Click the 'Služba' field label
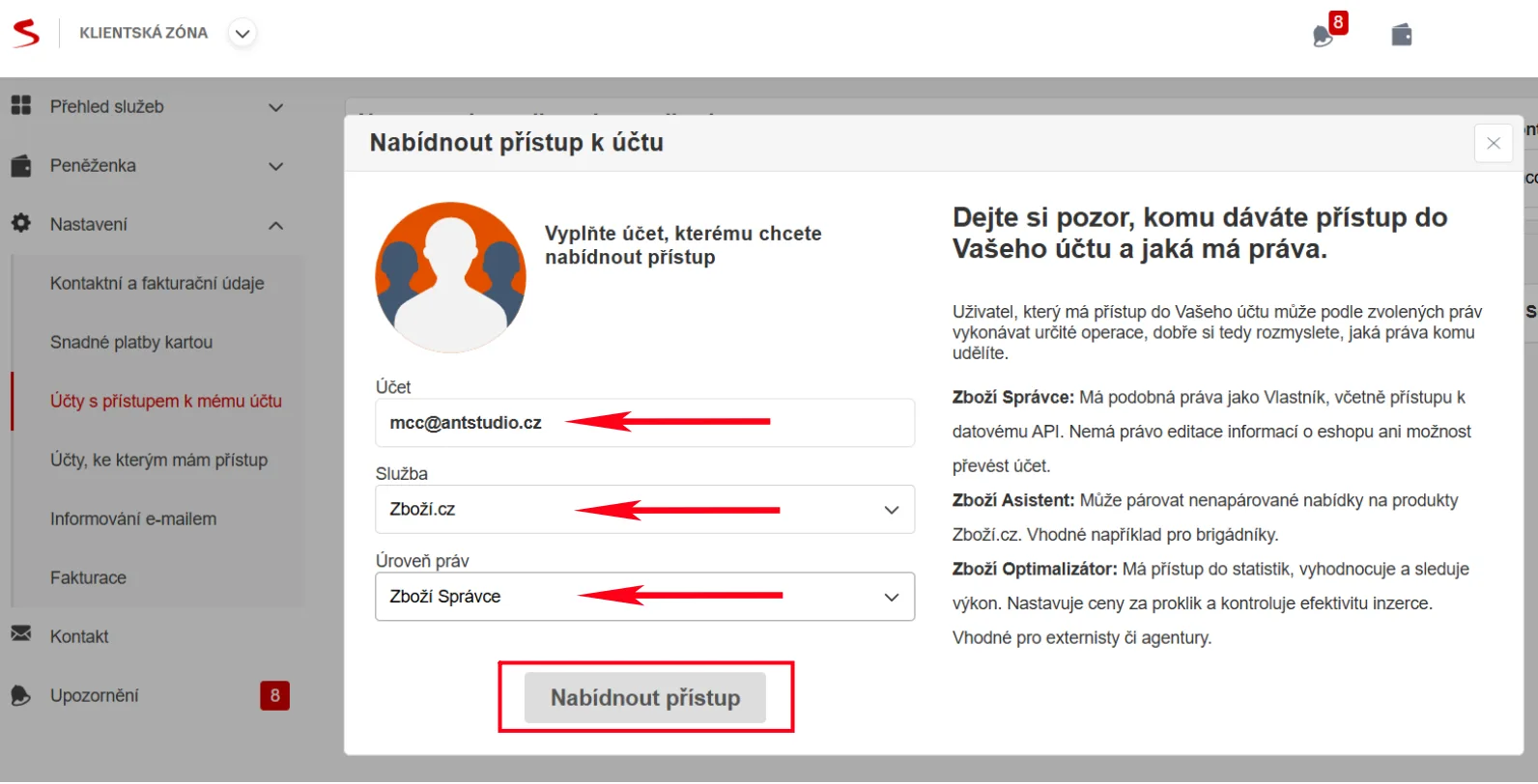1538x784 pixels. [x=402, y=474]
